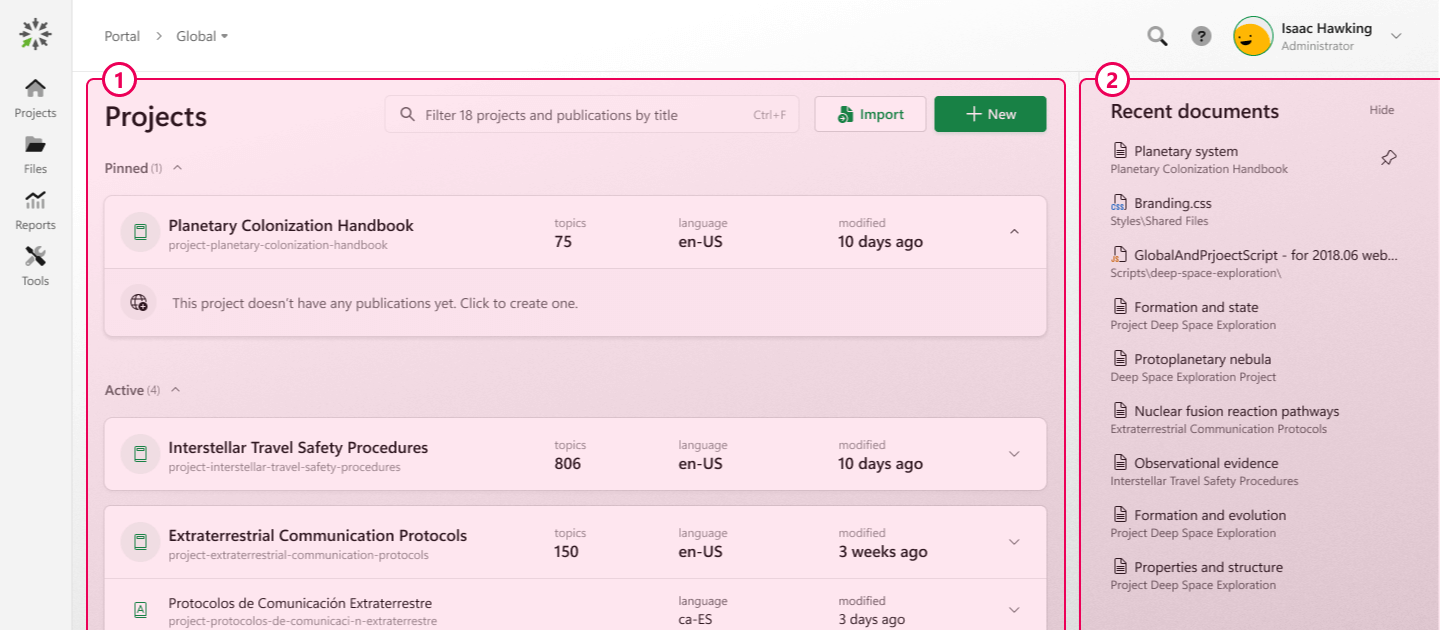Open the Global breadcrumb dropdown
Viewport: 1440px width, 630px height.
201,36
